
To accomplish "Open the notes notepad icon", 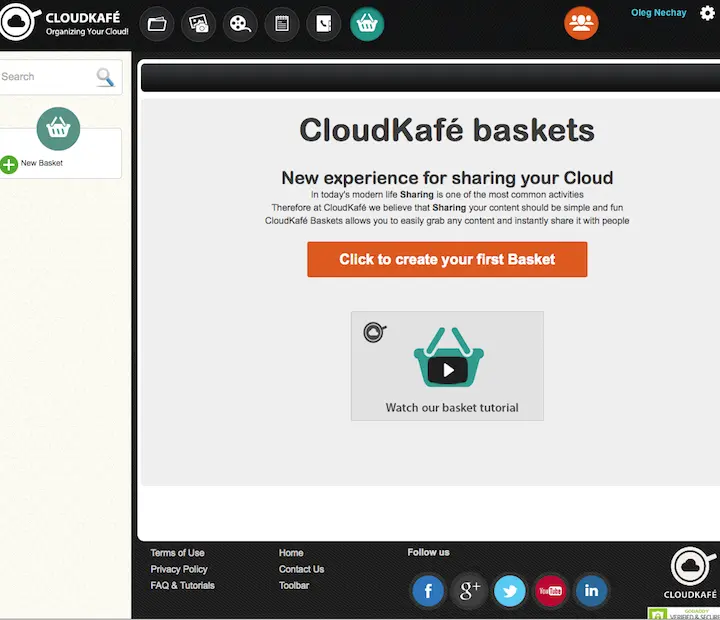I will point(282,23).
